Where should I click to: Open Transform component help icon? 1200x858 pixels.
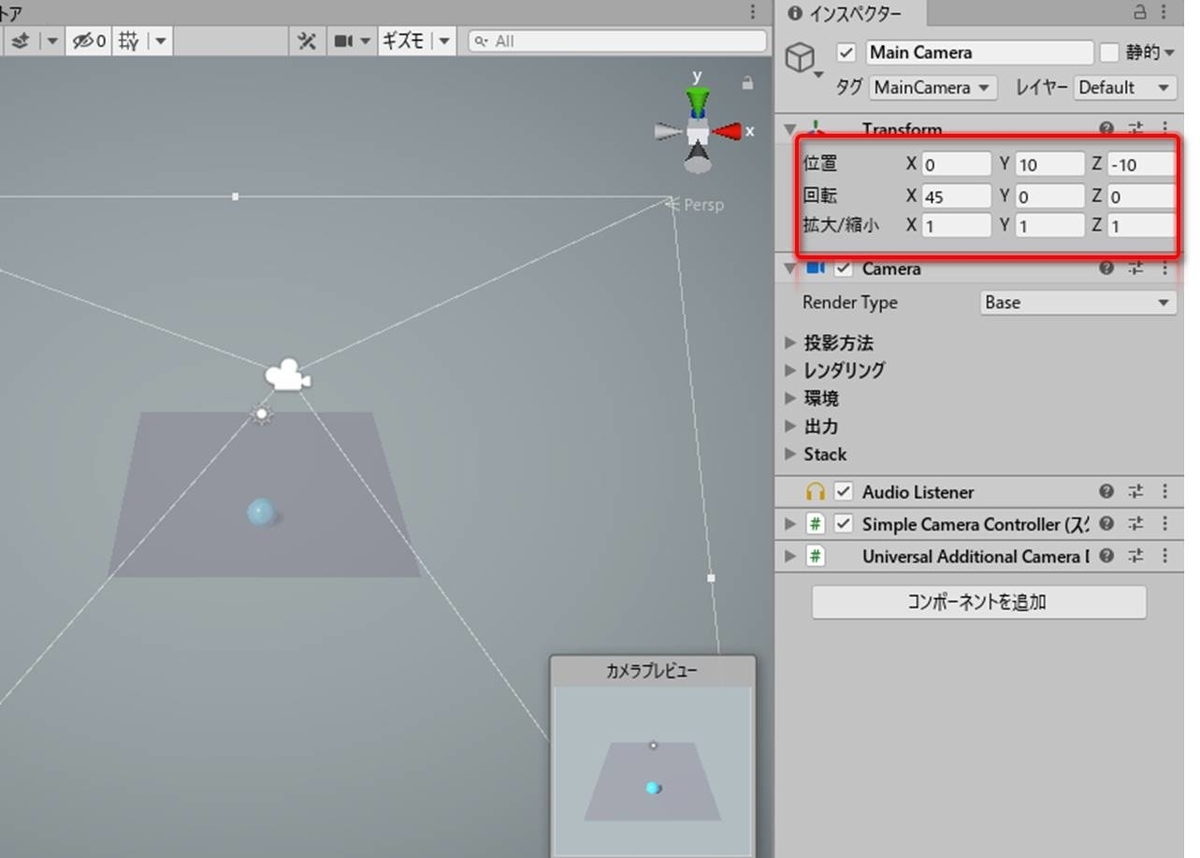coord(1106,129)
